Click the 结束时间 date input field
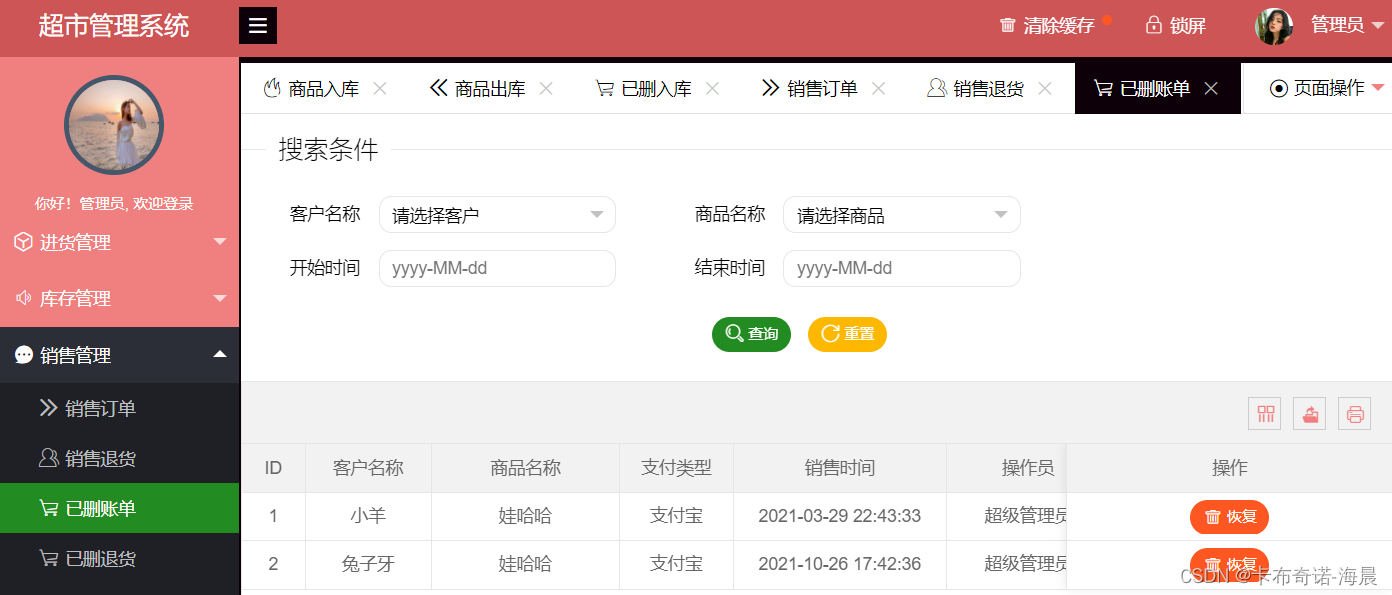 [x=901, y=268]
